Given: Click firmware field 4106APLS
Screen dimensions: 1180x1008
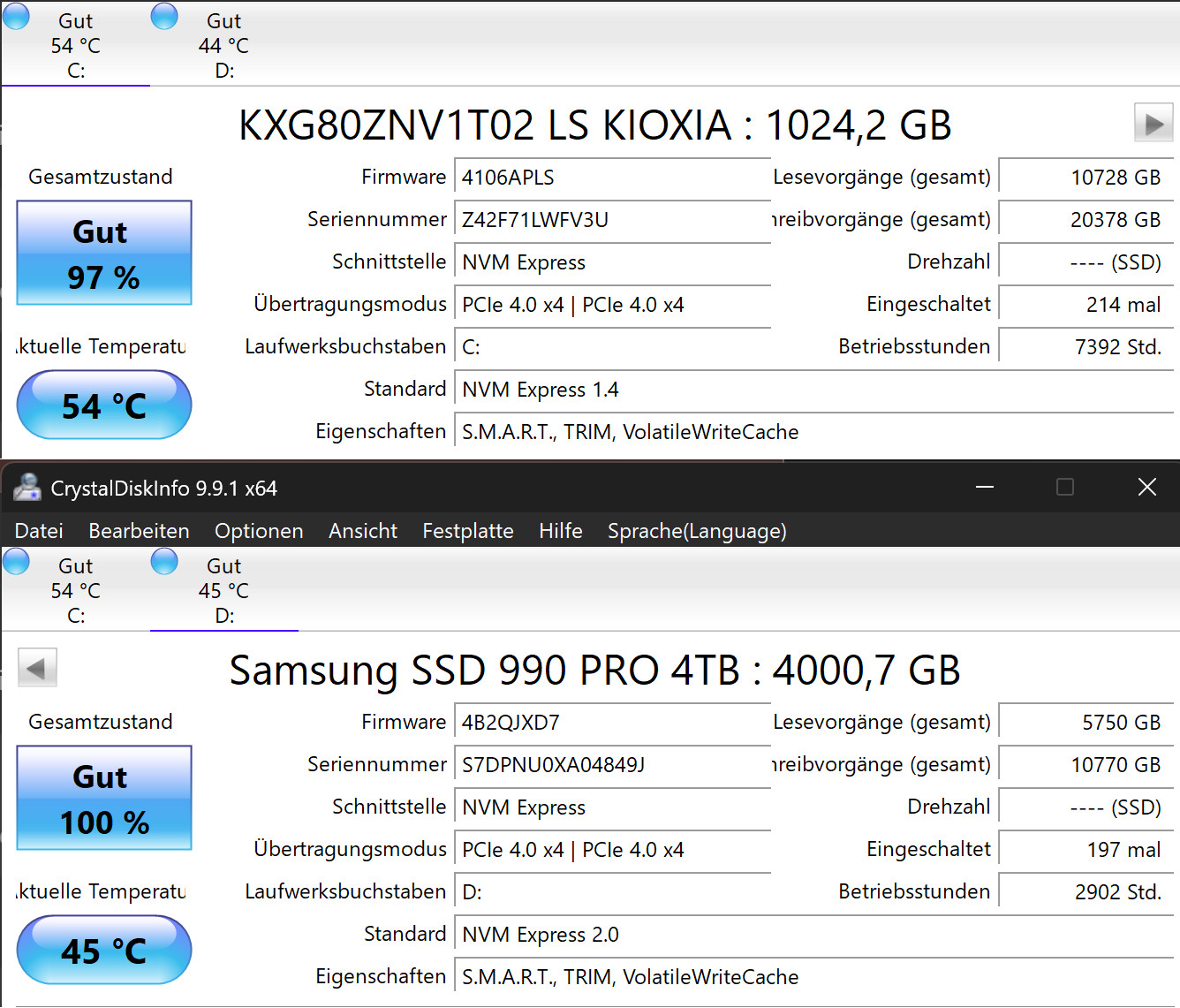Looking at the screenshot, I should tap(612, 177).
